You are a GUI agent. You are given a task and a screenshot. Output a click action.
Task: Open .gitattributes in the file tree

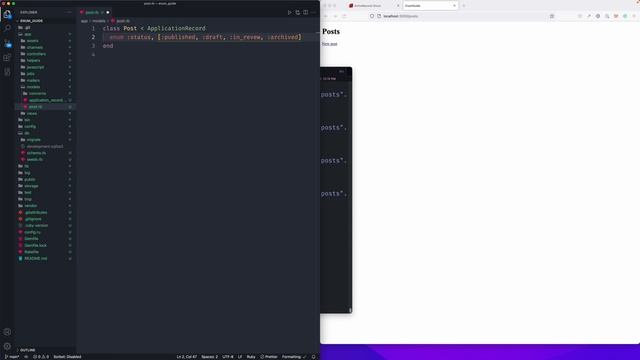point(36,212)
